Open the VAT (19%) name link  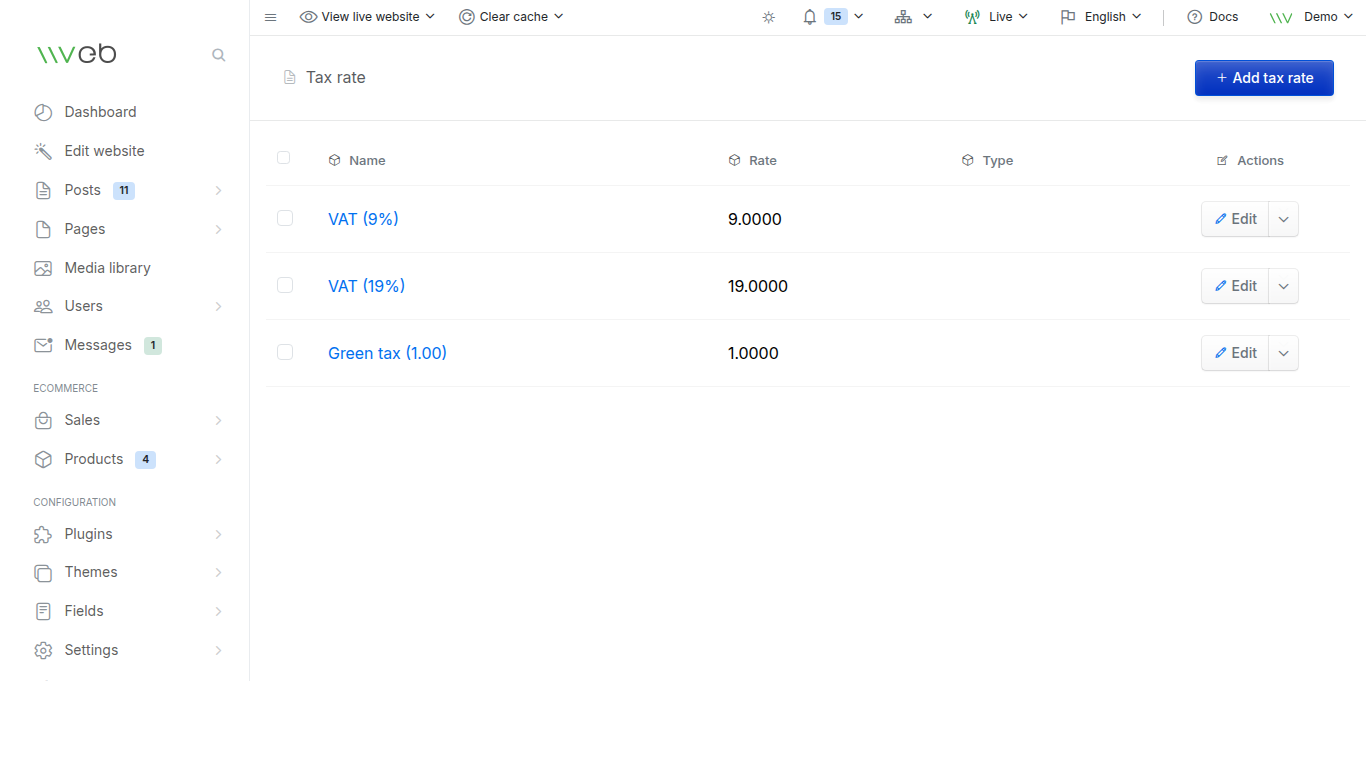coord(366,286)
